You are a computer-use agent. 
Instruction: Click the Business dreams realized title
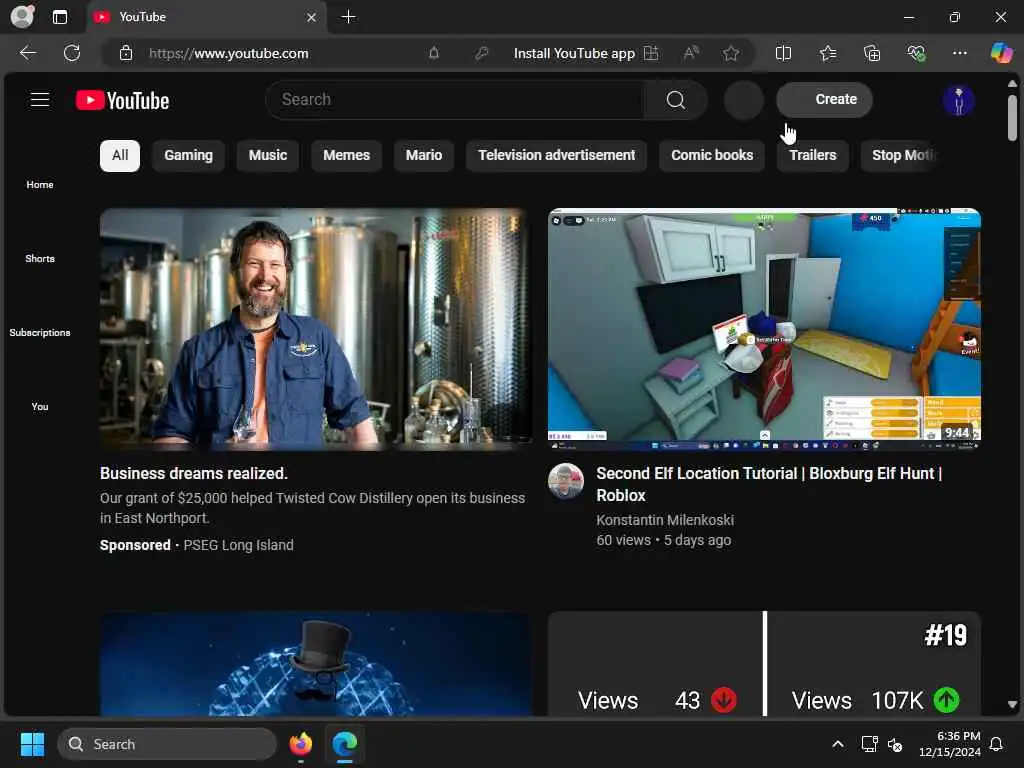click(x=194, y=473)
